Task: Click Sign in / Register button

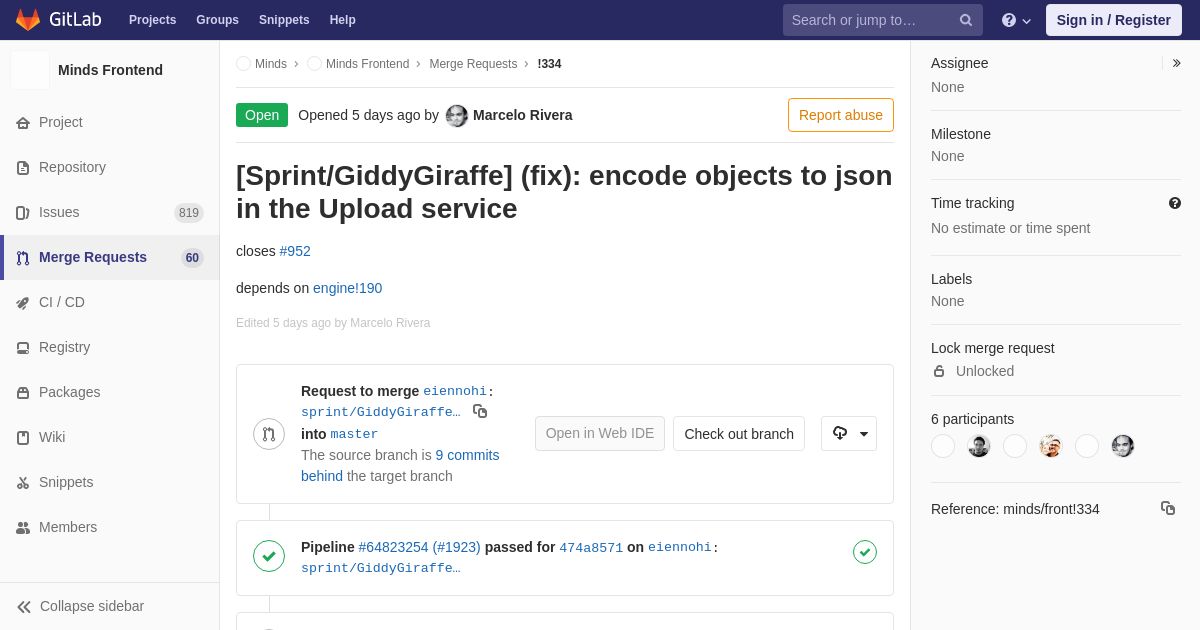Action: click(x=1114, y=20)
